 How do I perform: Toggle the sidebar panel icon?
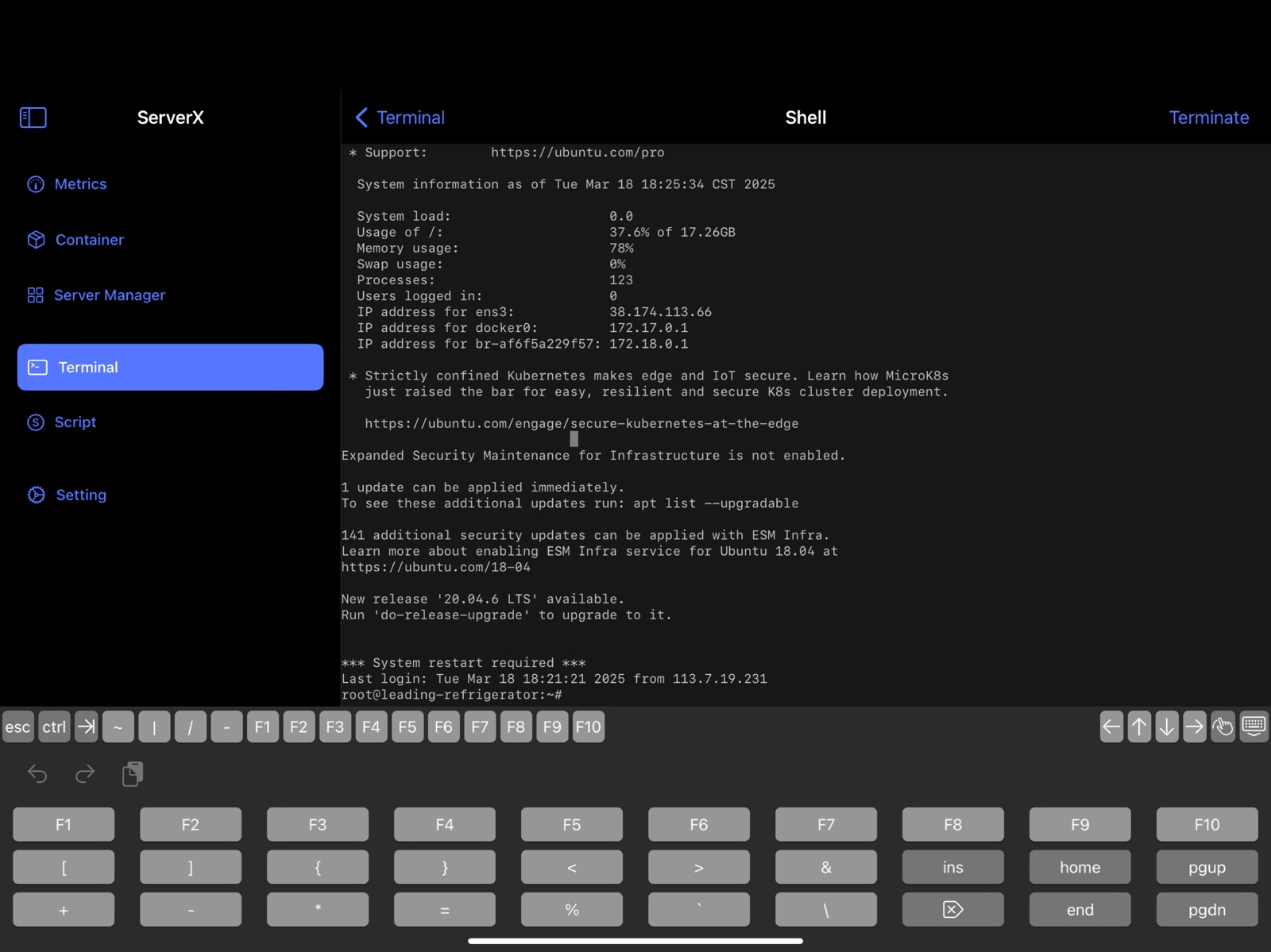coord(33,118)
